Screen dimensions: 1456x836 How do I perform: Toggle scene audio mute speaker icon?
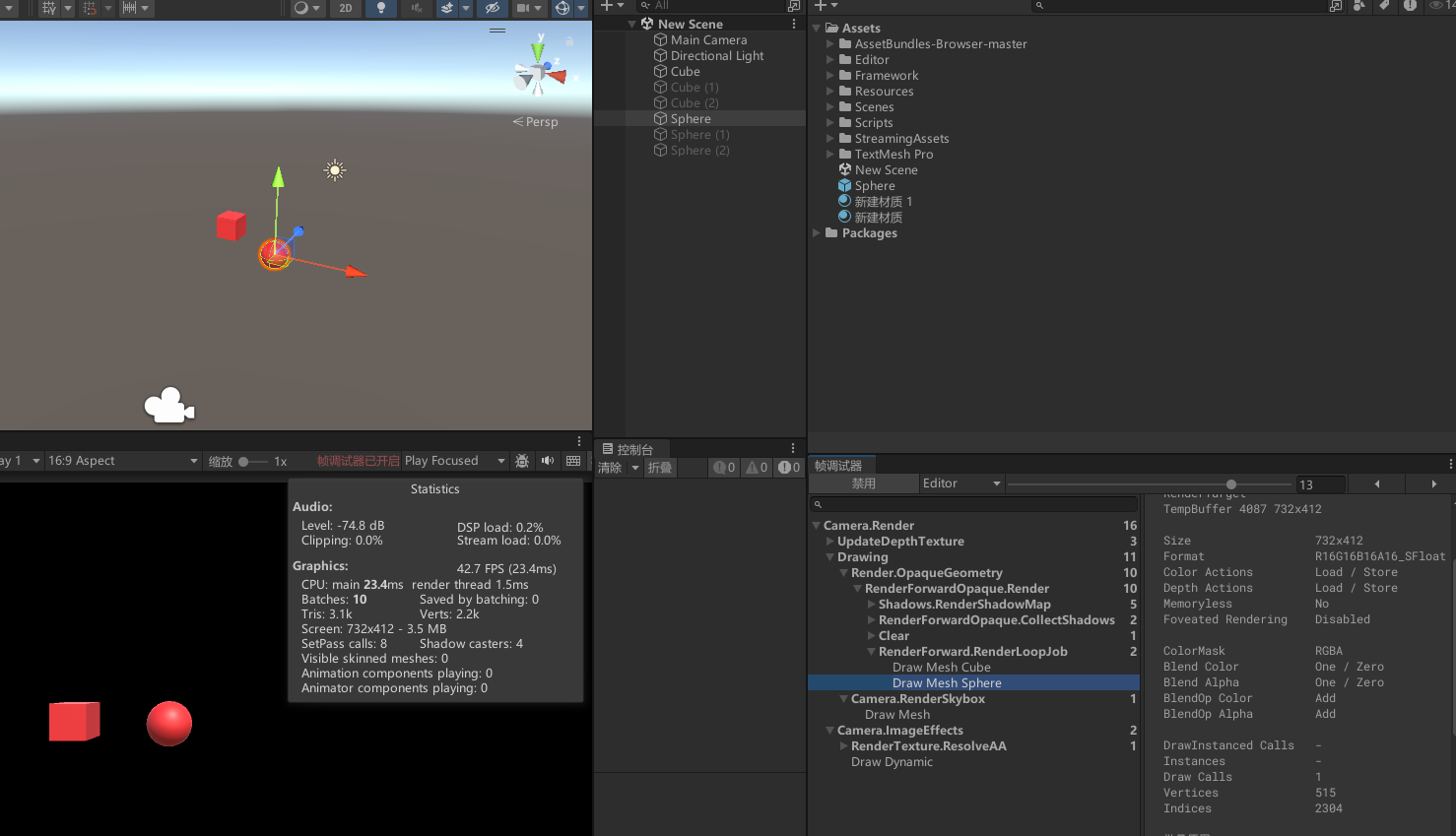417,8
